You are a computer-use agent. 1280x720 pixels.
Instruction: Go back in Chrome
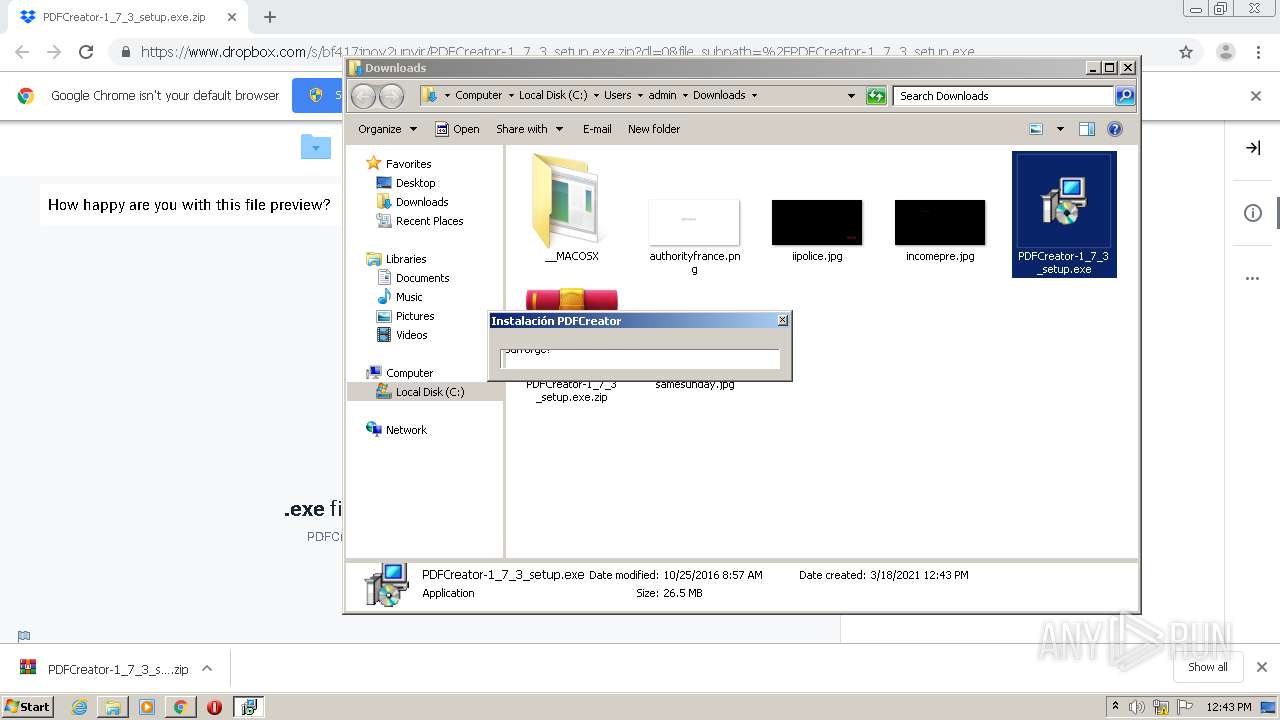pos(22,52)
